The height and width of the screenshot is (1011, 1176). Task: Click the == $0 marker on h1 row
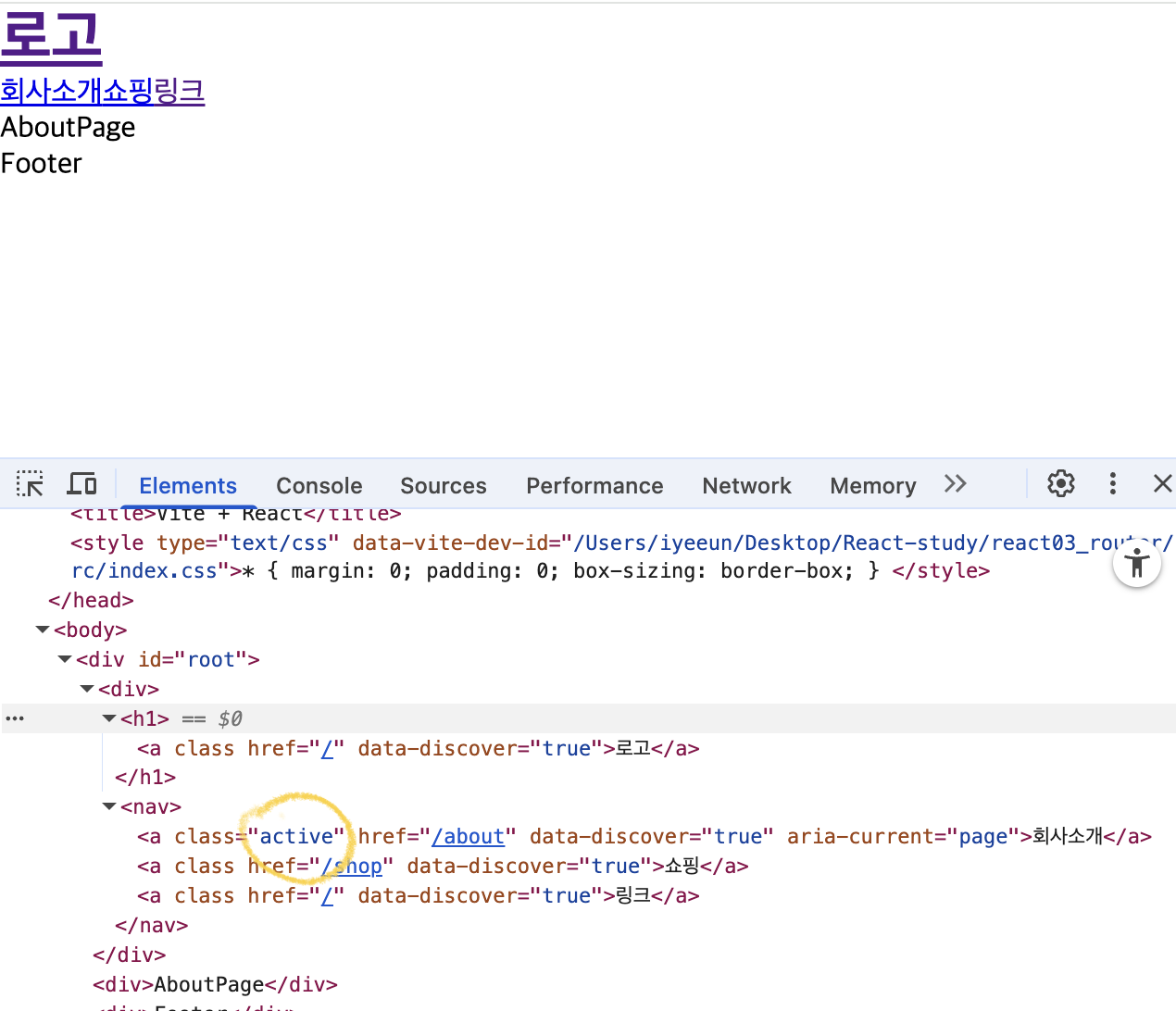[212, 718]
